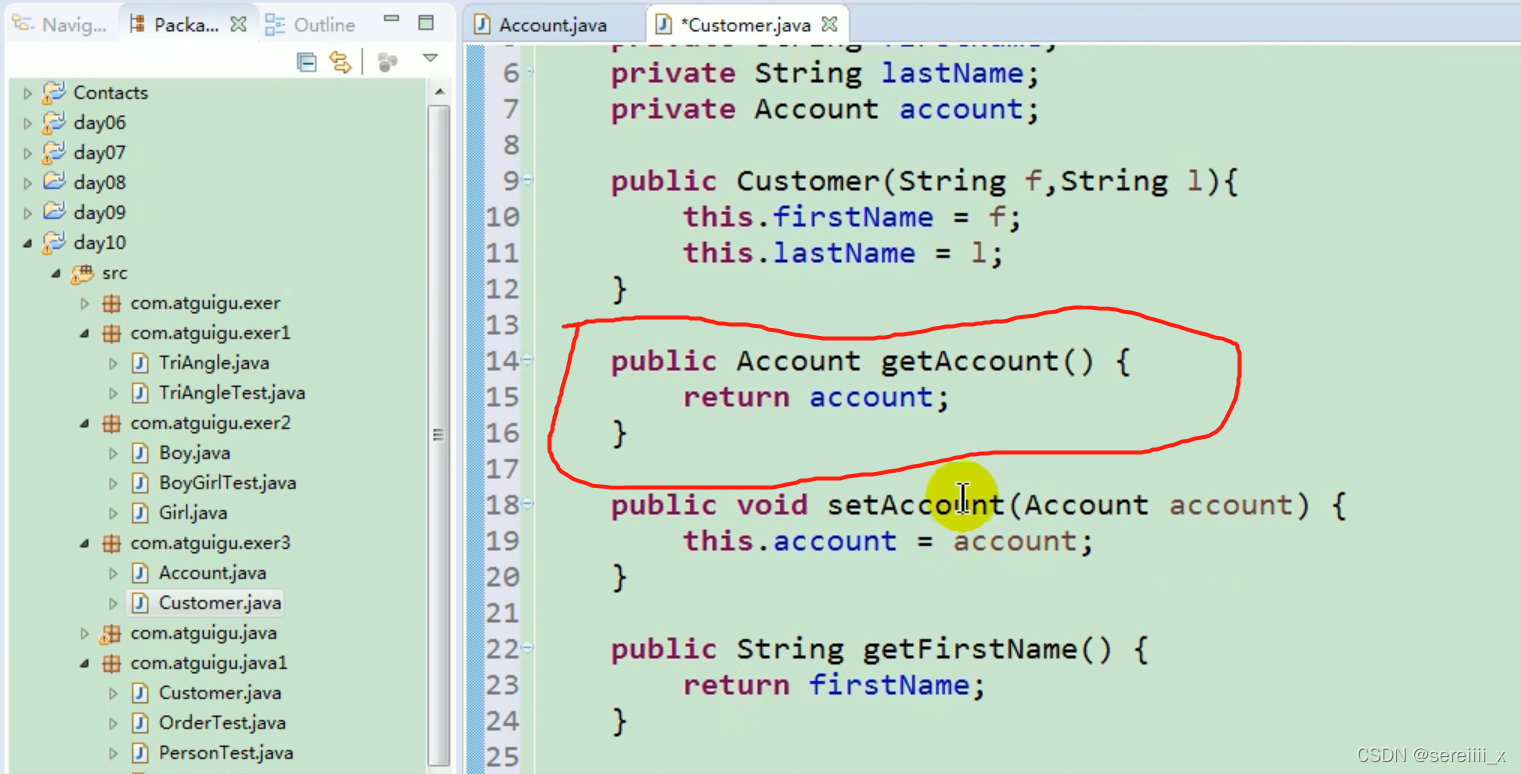Click the day08 project folder icon
This screenshot has width=1521, height=774.
pyautogui.click(x=53, y=183)
